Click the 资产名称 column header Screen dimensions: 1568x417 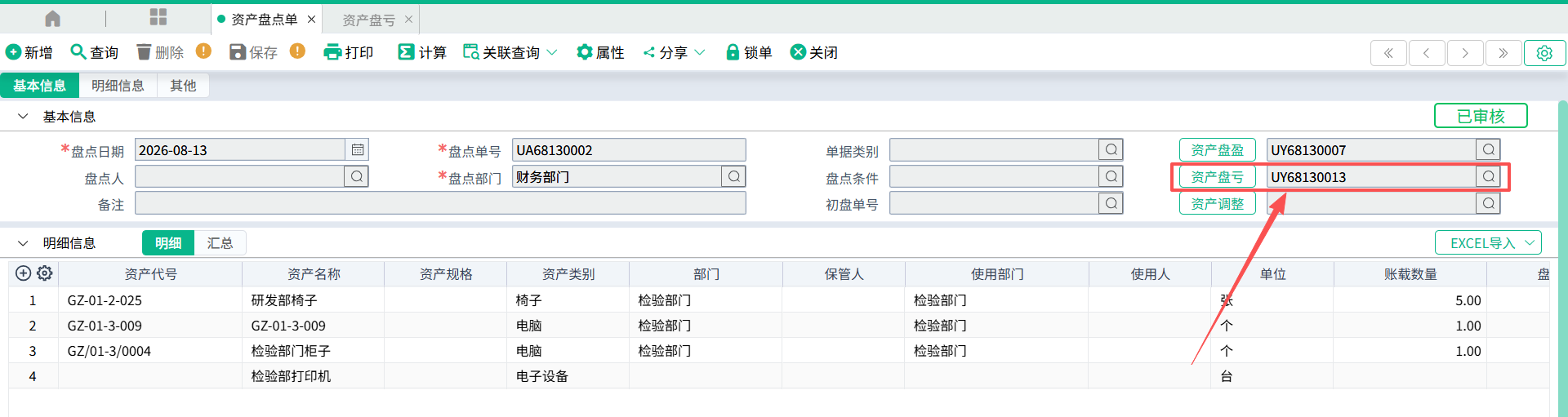pyautogui.click(x=314, y=274)
